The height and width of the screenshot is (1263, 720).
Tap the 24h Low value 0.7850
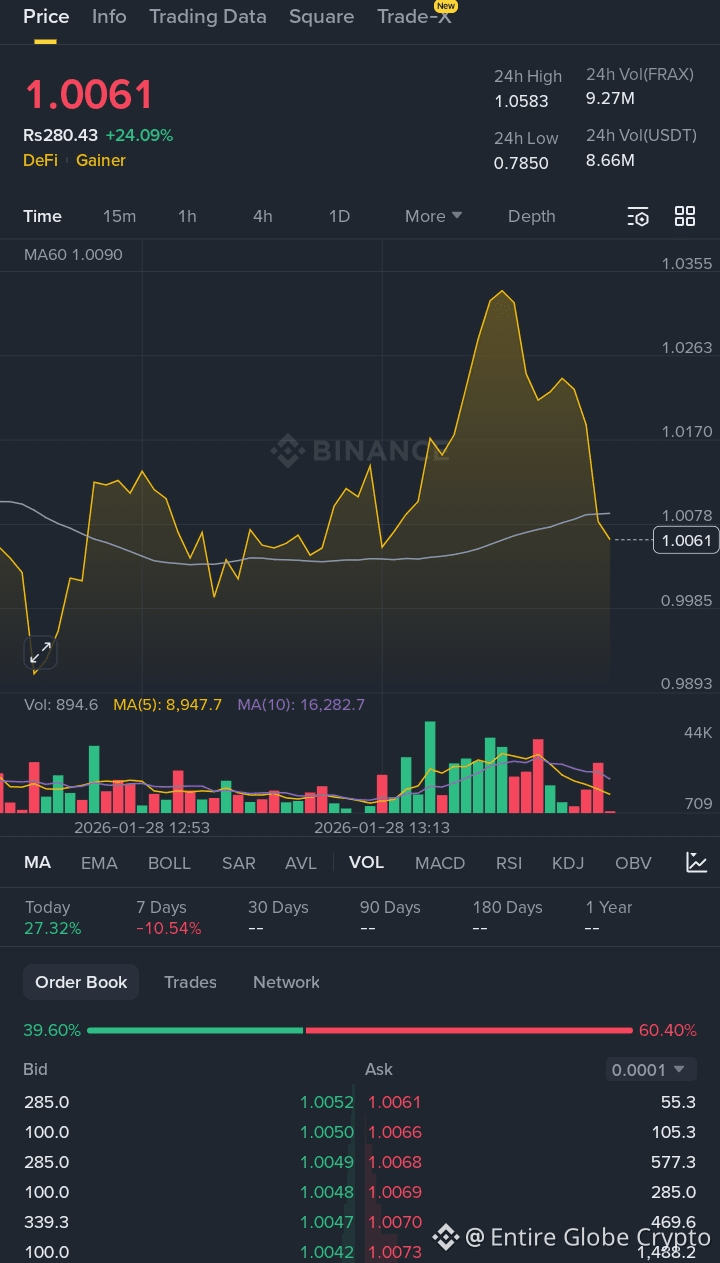521,163
